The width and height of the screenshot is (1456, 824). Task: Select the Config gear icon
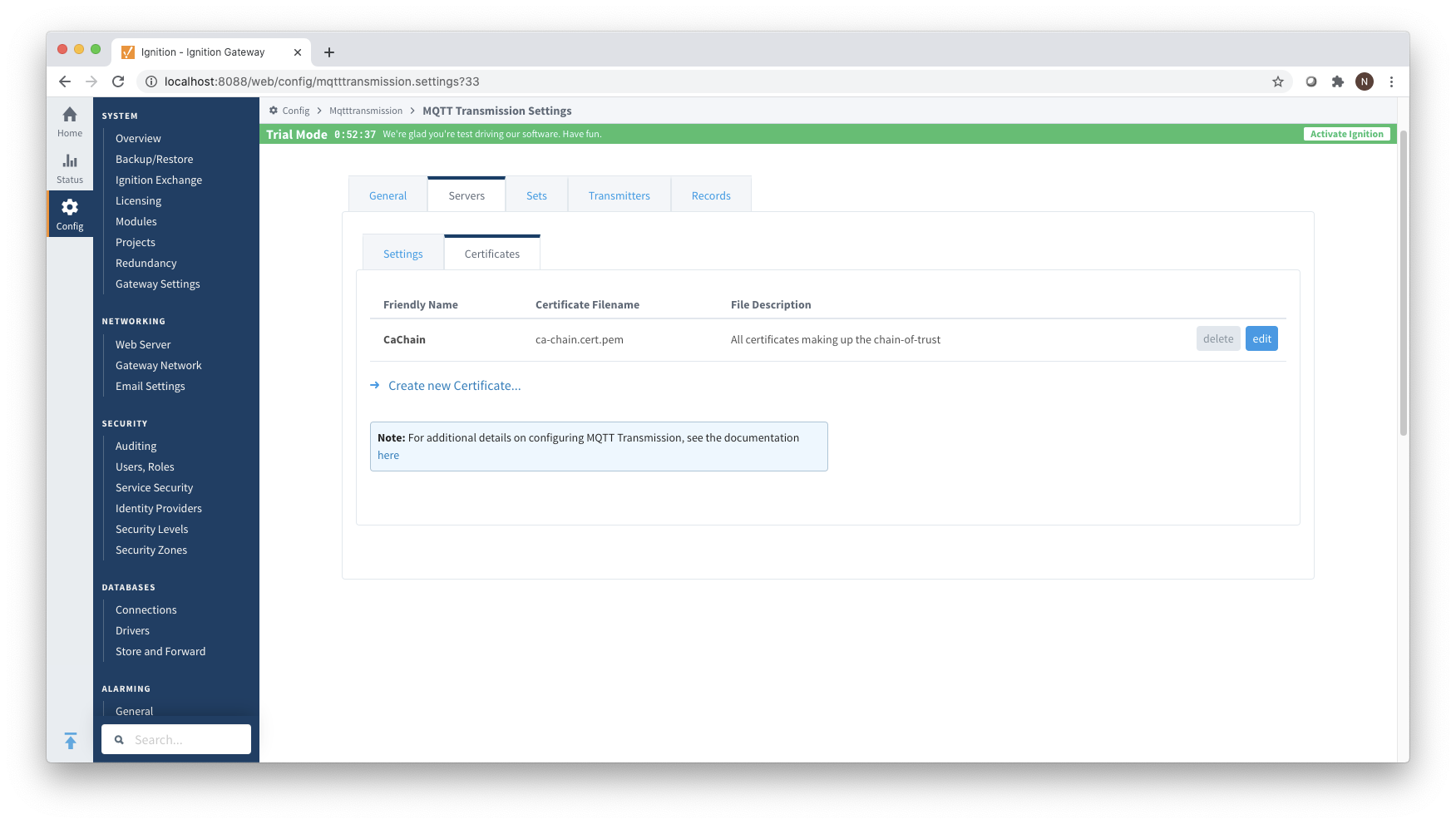[x=70, y=207]
